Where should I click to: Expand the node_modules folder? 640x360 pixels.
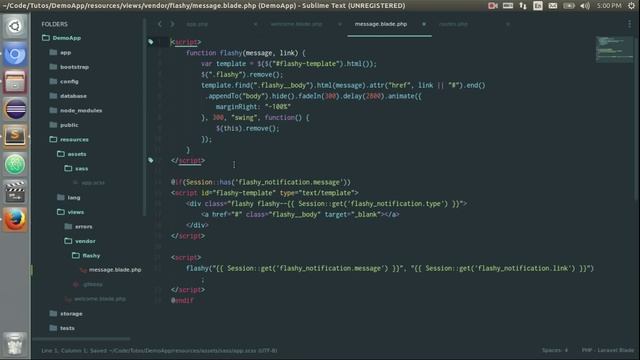[76, 111]
